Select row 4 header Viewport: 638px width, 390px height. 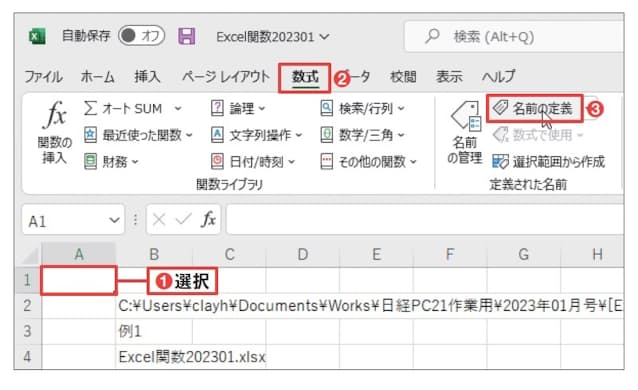coord(28,357)
